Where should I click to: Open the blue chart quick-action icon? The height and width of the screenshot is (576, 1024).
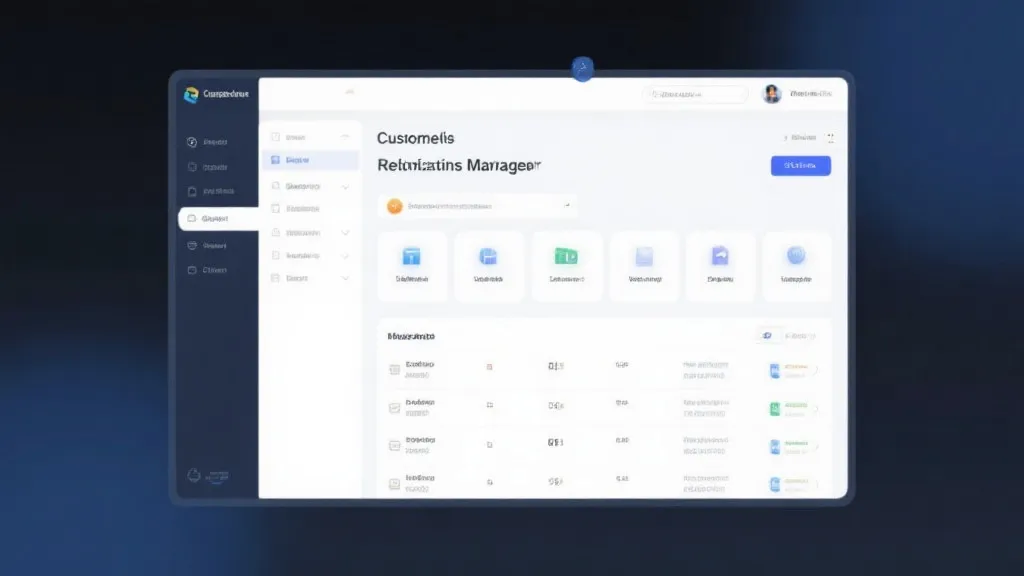(x=488, y=258)
